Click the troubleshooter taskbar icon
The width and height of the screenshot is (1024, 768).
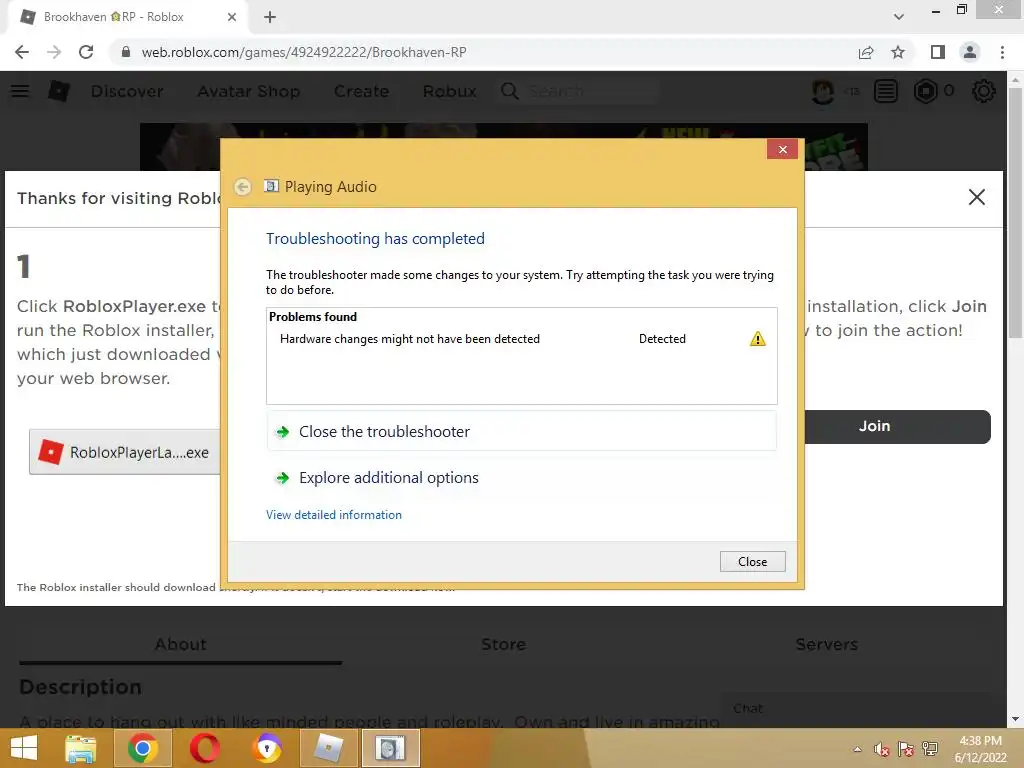(391, 748)
